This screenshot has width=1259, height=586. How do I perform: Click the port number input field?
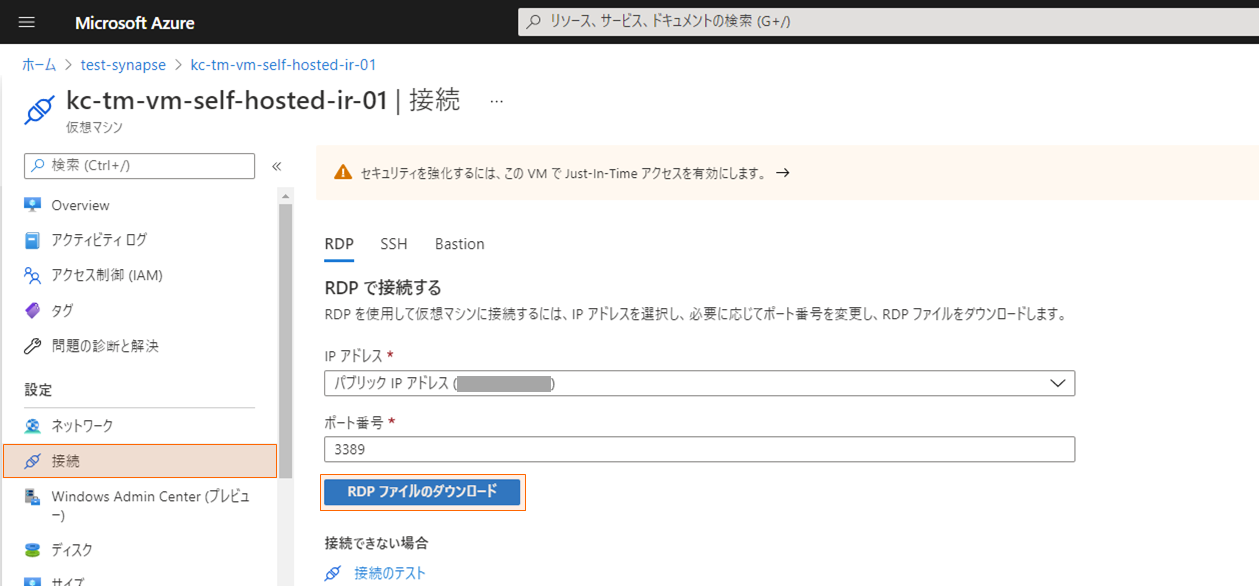click(700, 449)
